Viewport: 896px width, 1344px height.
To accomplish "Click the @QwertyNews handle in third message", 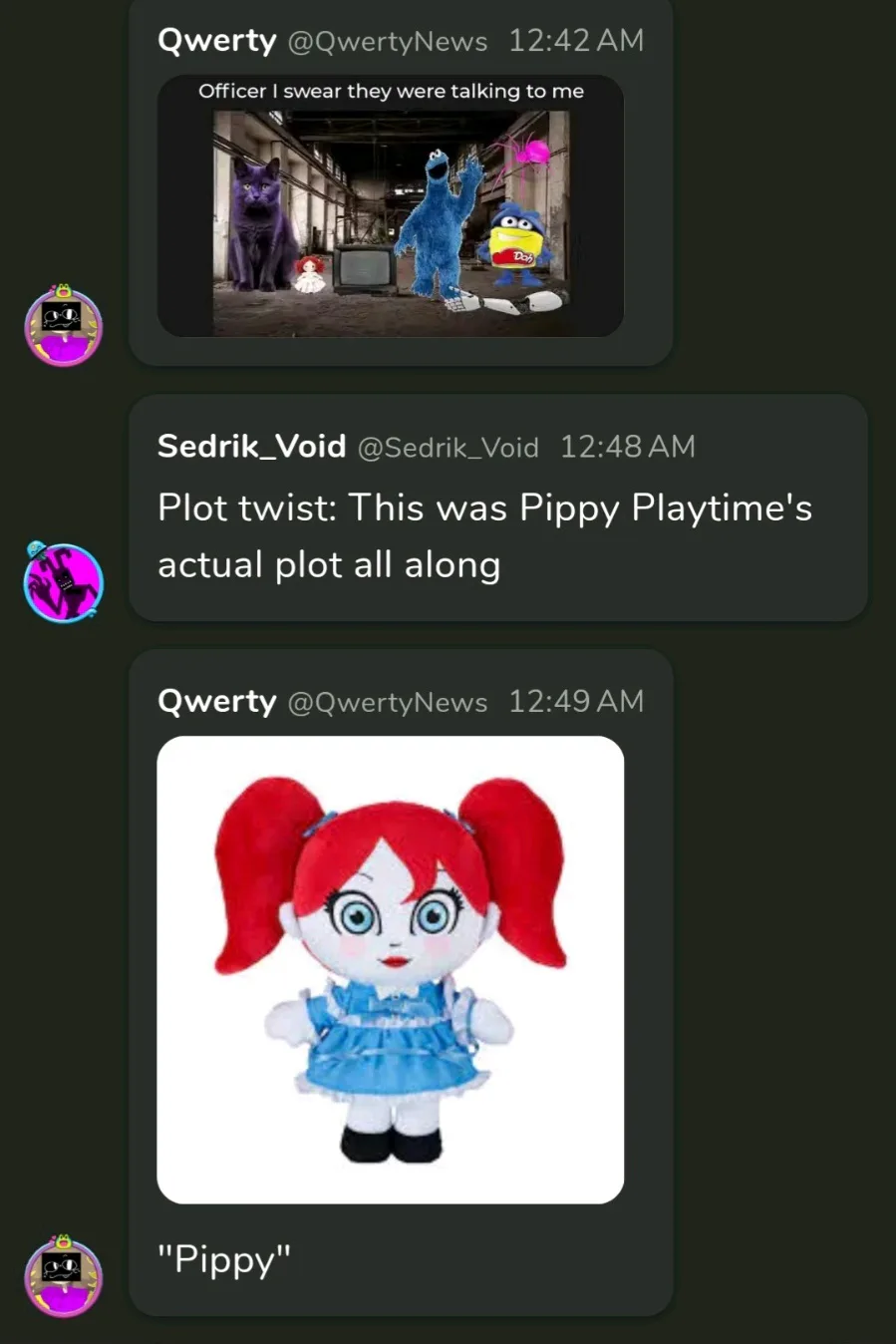I will pos(388,703).
